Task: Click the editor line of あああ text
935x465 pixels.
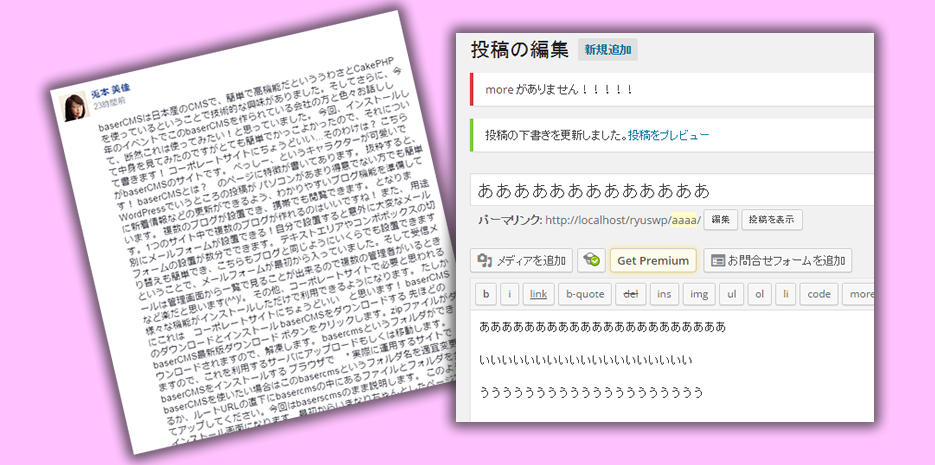Action: pos(602,327)
